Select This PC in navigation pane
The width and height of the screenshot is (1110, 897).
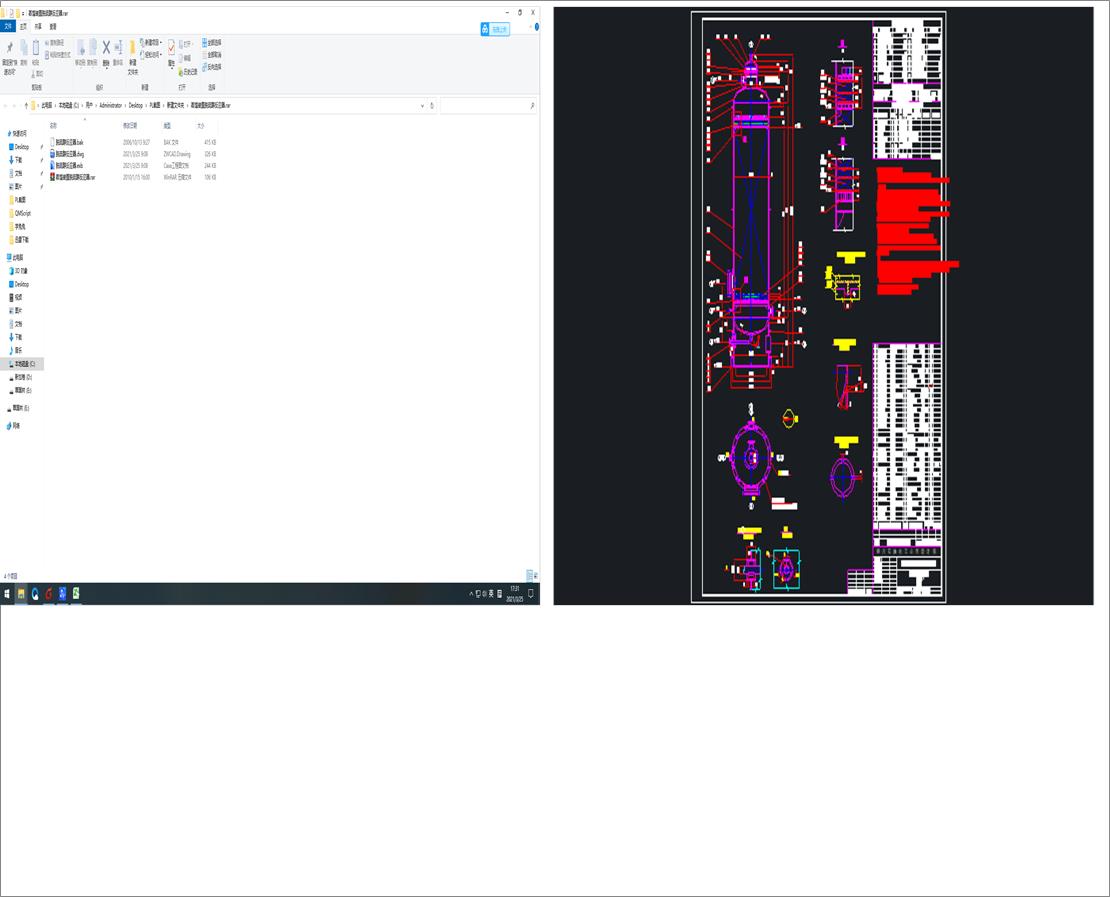coord(15,258)
